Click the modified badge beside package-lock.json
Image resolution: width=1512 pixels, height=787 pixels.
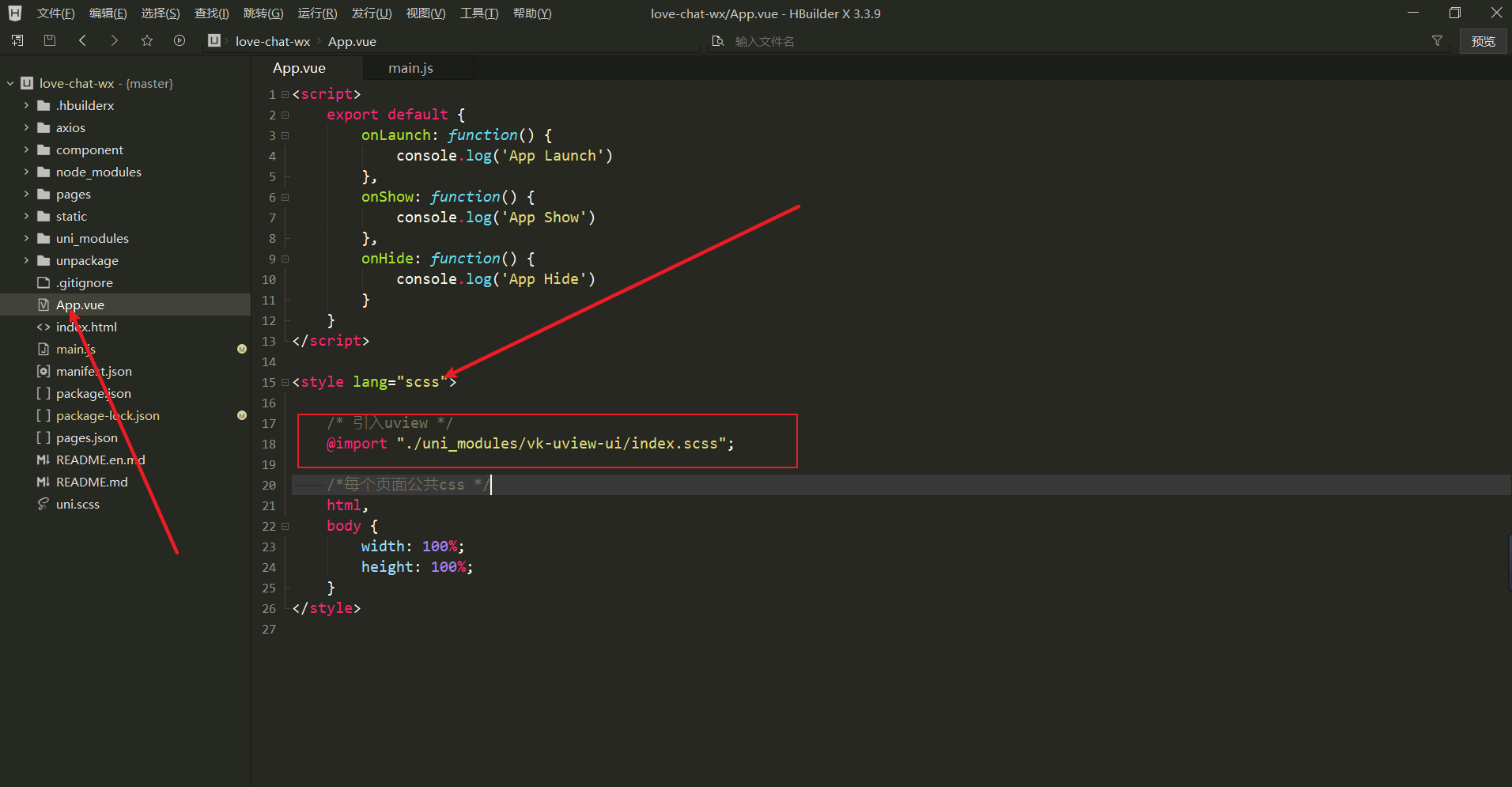tap(242, 415)
